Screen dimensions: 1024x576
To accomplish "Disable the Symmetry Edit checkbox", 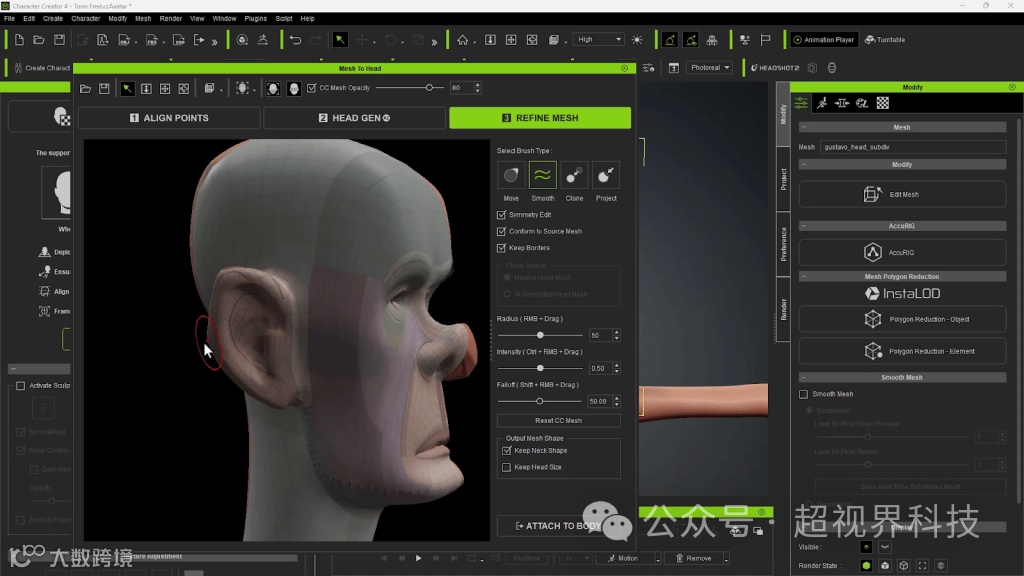I will pos(502,215).
